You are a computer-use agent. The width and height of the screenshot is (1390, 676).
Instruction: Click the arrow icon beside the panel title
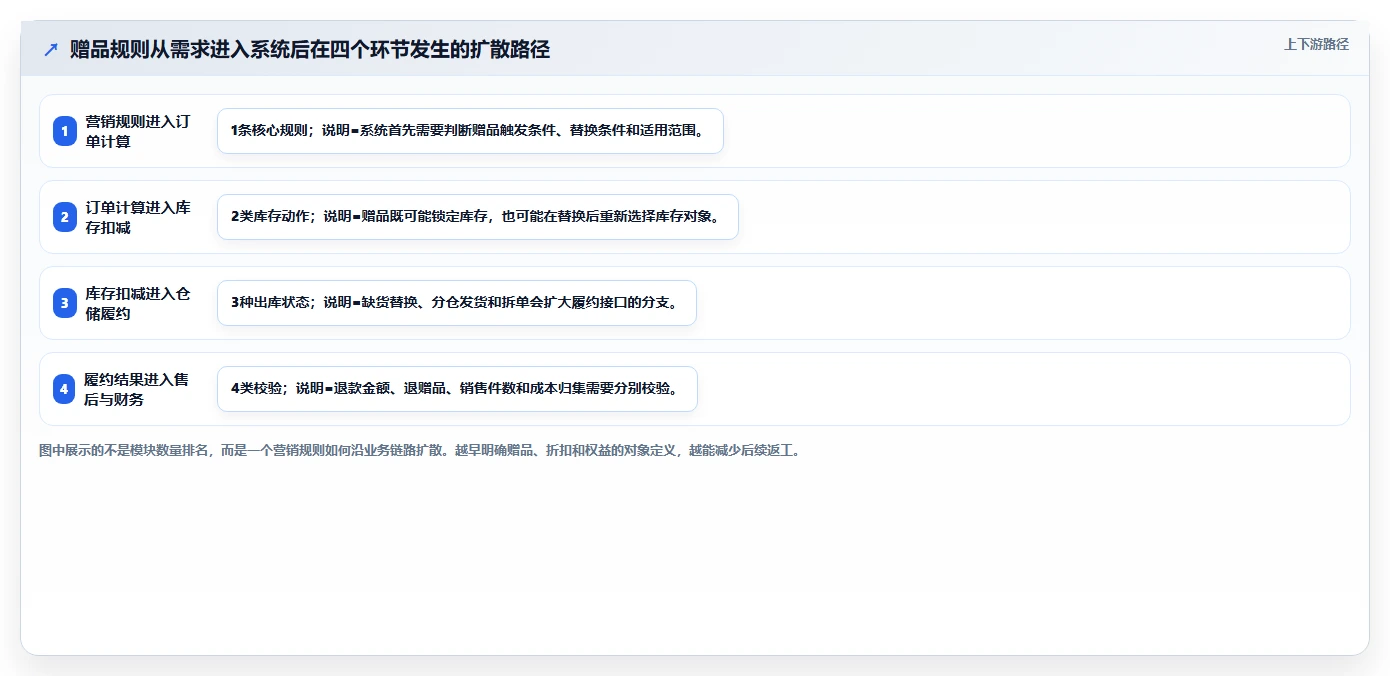click(x=51, y=49)
